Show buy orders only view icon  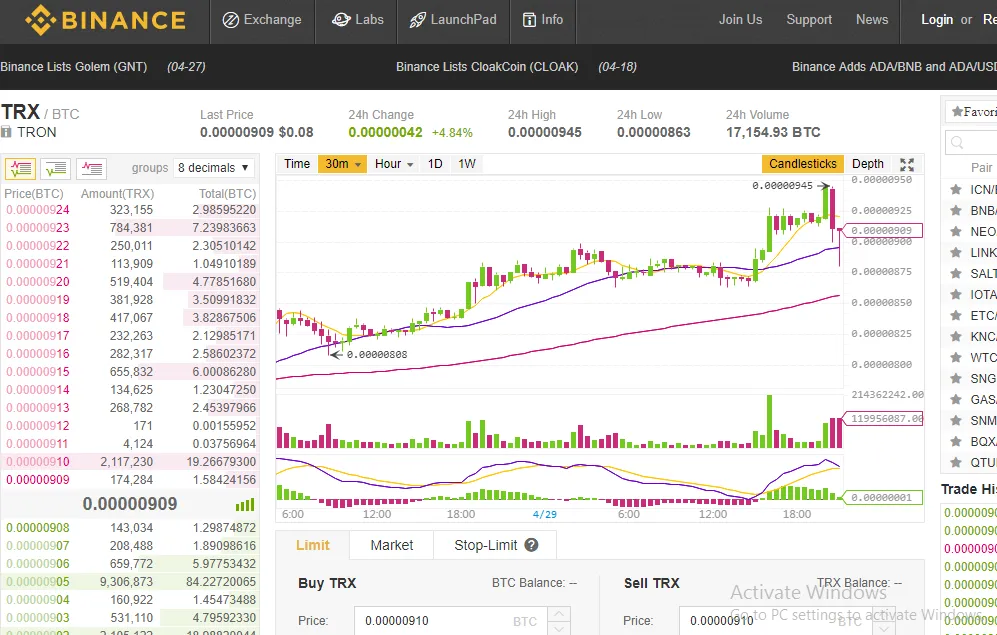(x=56, y=168)
